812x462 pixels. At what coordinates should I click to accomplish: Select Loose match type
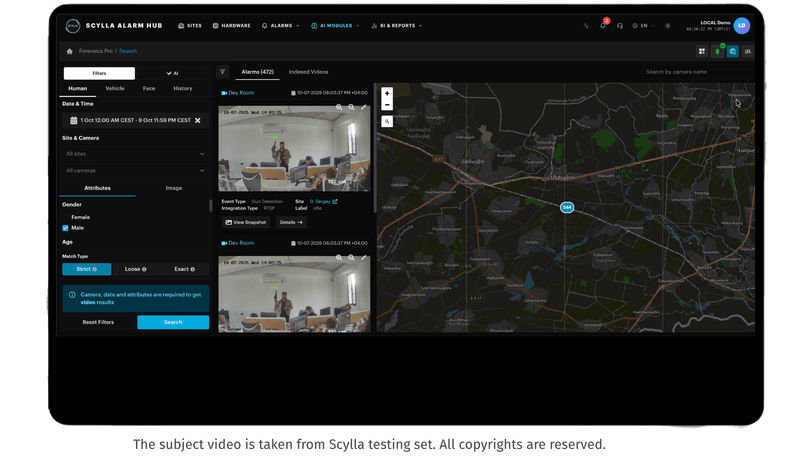tap(135, 269)
